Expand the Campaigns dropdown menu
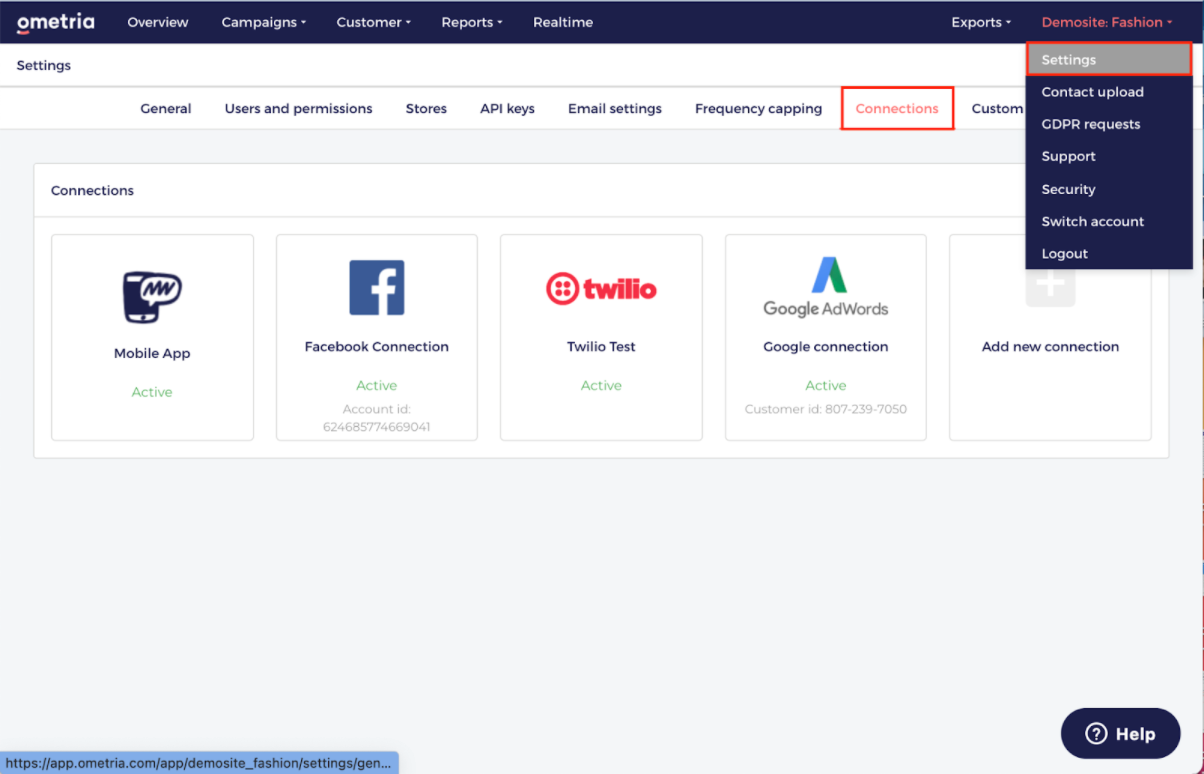This screenshot has width=1204, height=774. pyautogui.click(x=264, y=22)
